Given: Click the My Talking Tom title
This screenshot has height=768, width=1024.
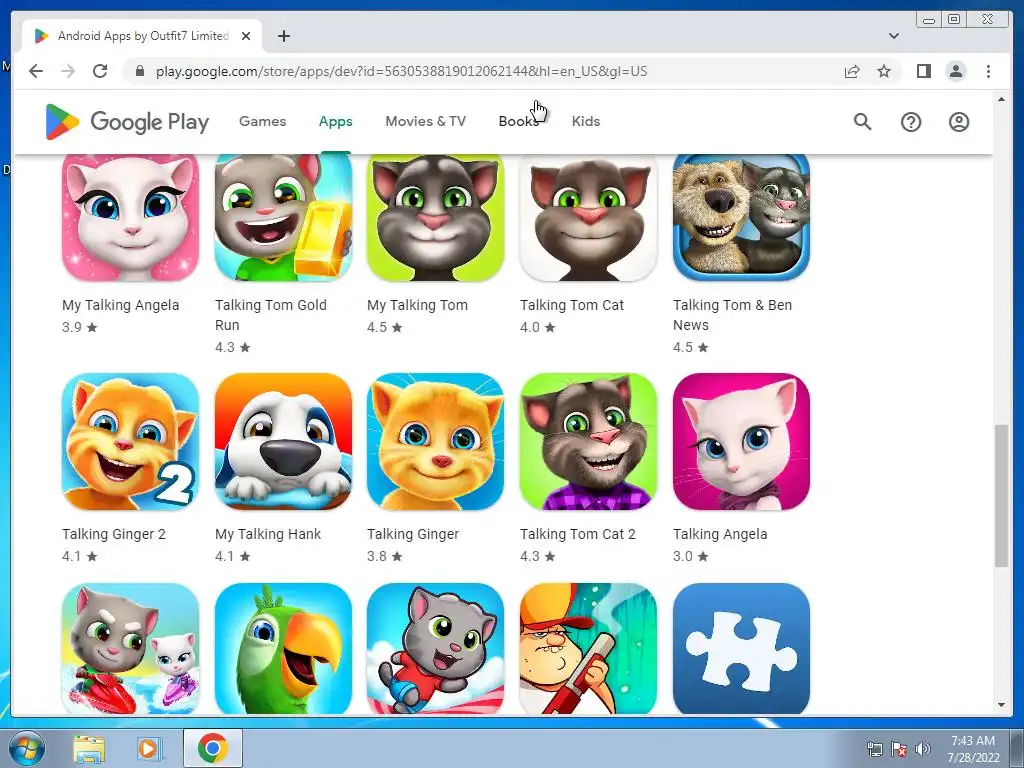Looking at the screenshot, I should coord(417,305).
